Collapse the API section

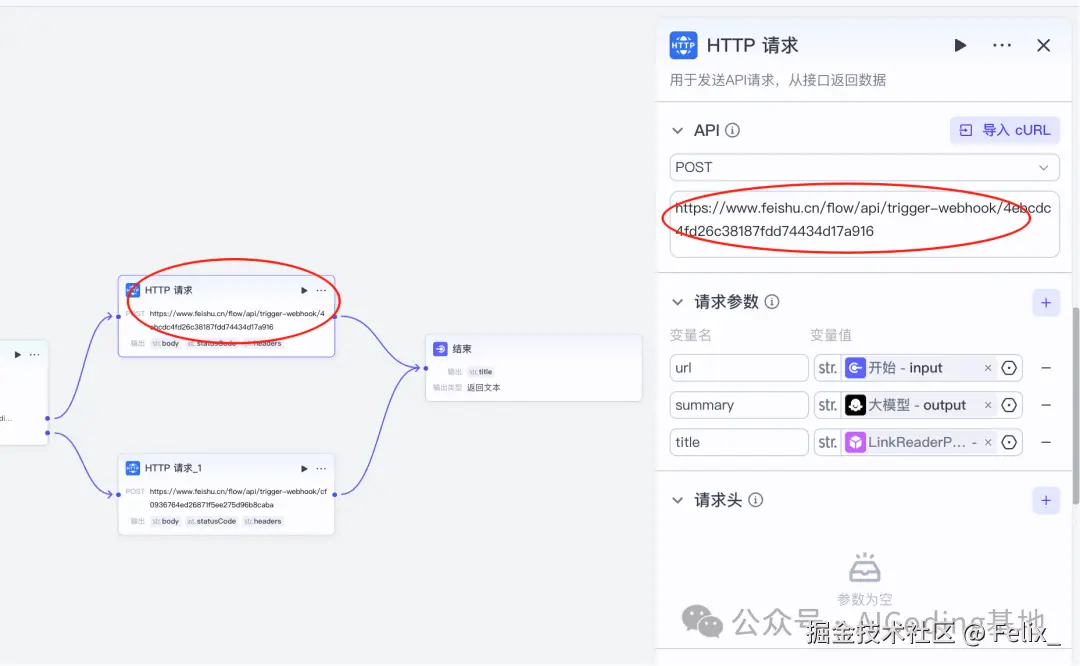tap(678, 130)
